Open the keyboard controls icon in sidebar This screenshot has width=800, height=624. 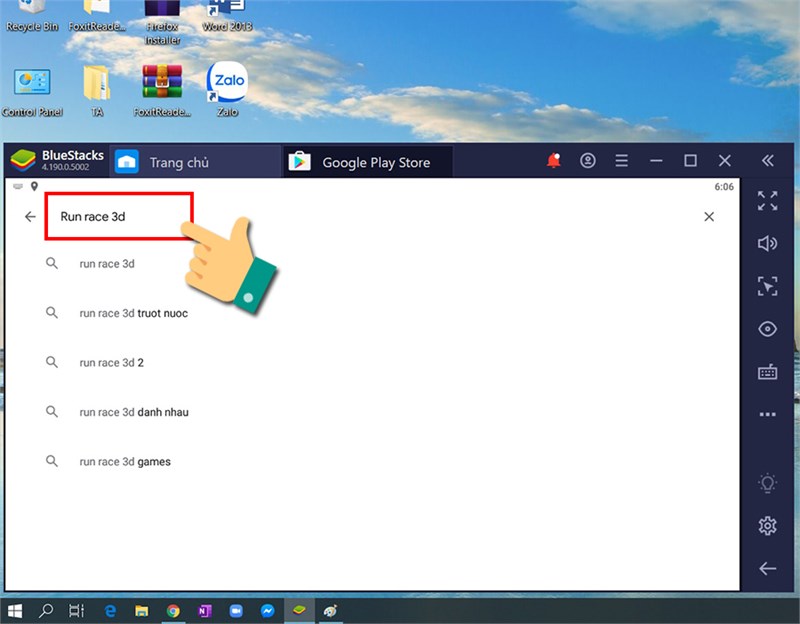coord(767,372)
